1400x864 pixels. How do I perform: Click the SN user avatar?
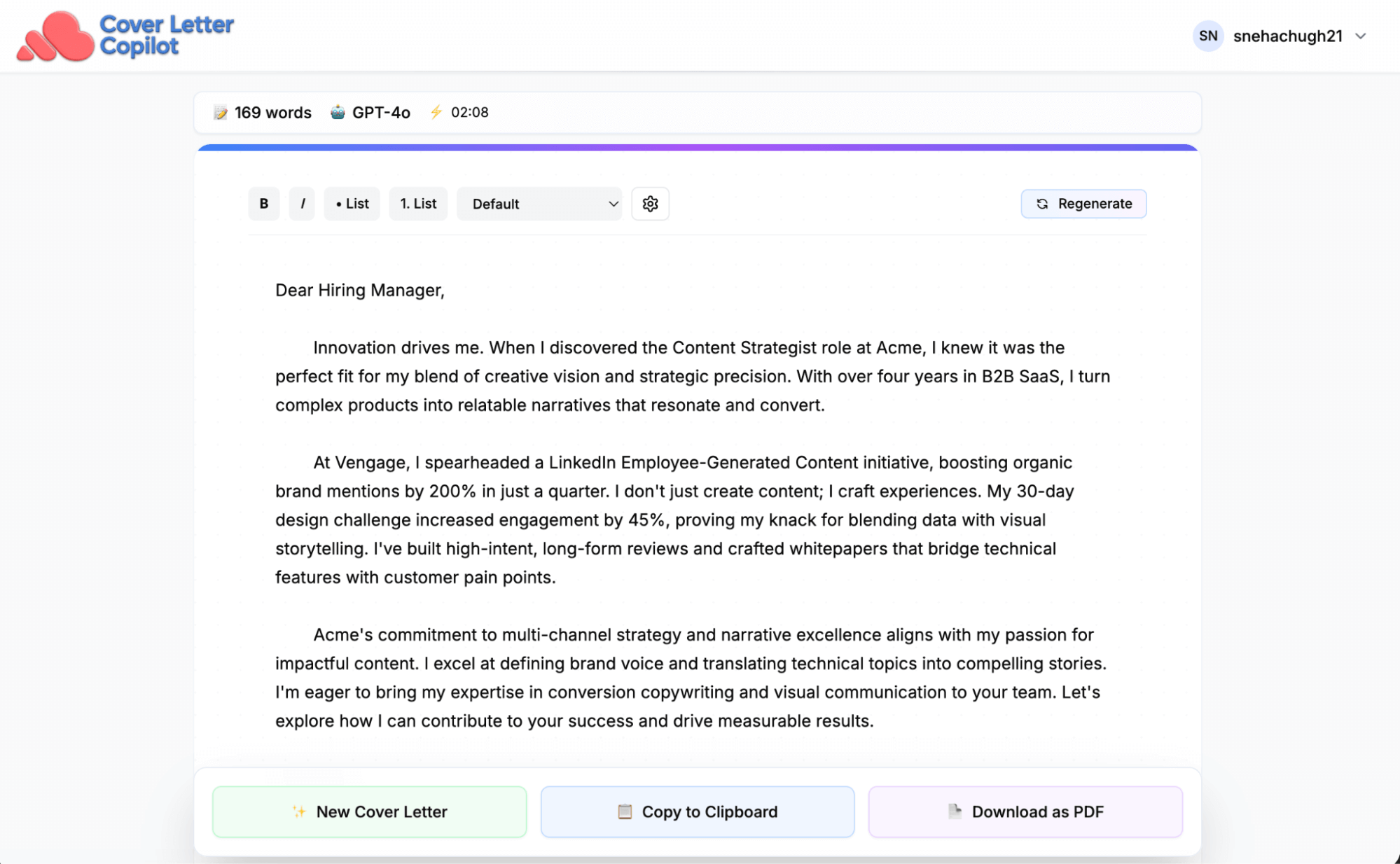pyautogui.click(x=1207, y=36)
